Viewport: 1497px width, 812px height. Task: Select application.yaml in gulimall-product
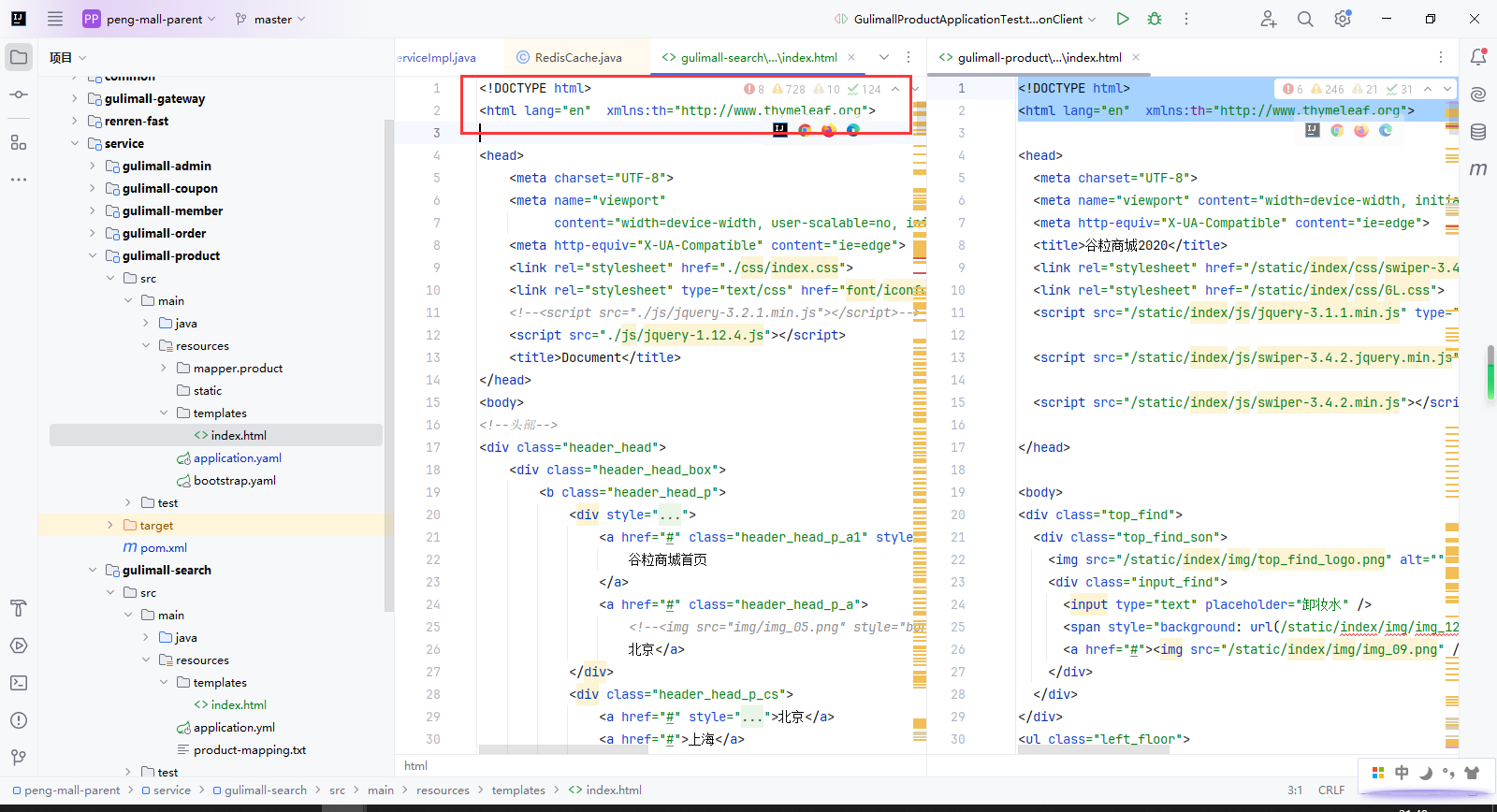[237, 457]
